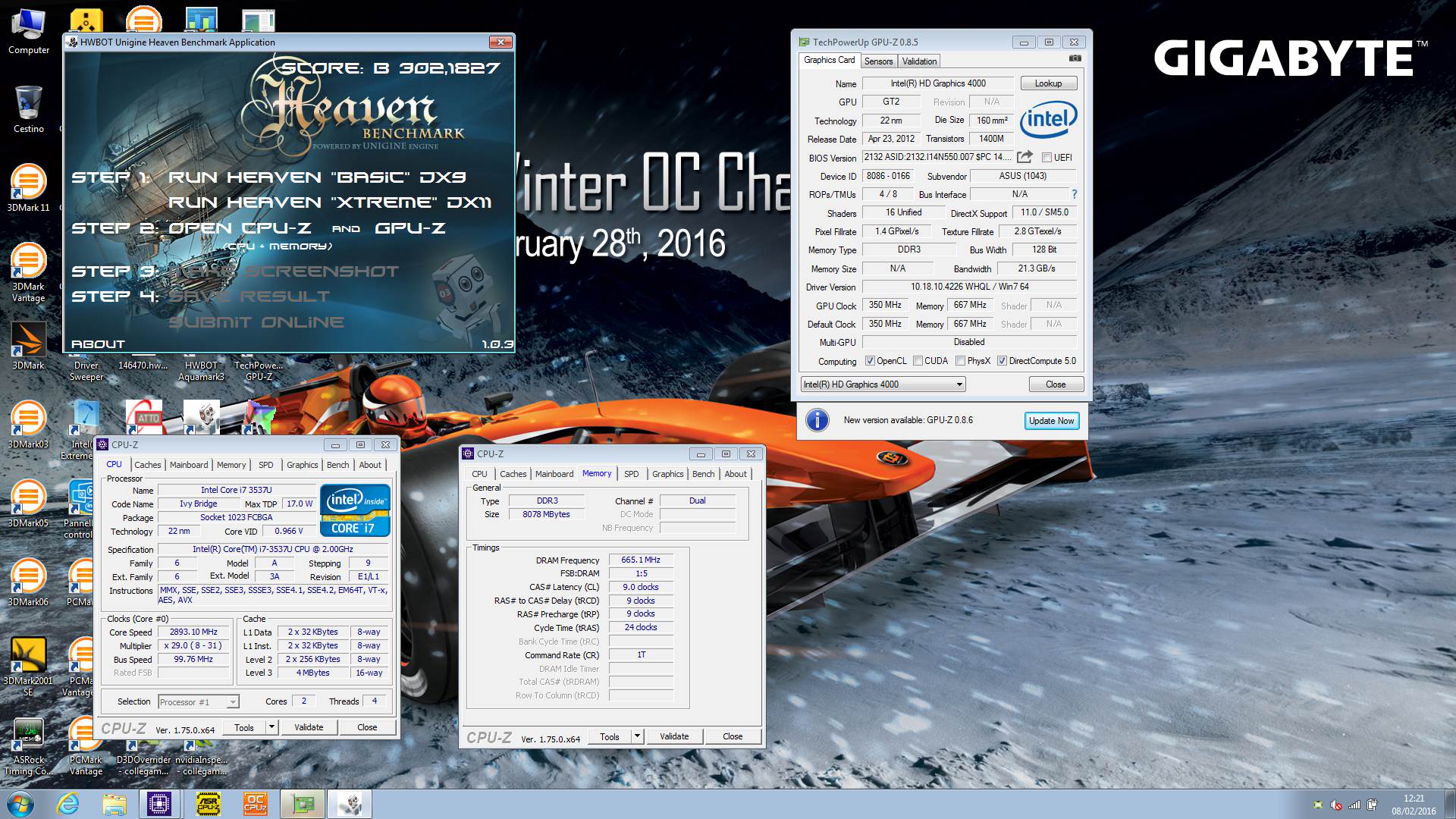The image size is (1456, 819).
Task: Open the Computer desktop icon
Action: 28,33
